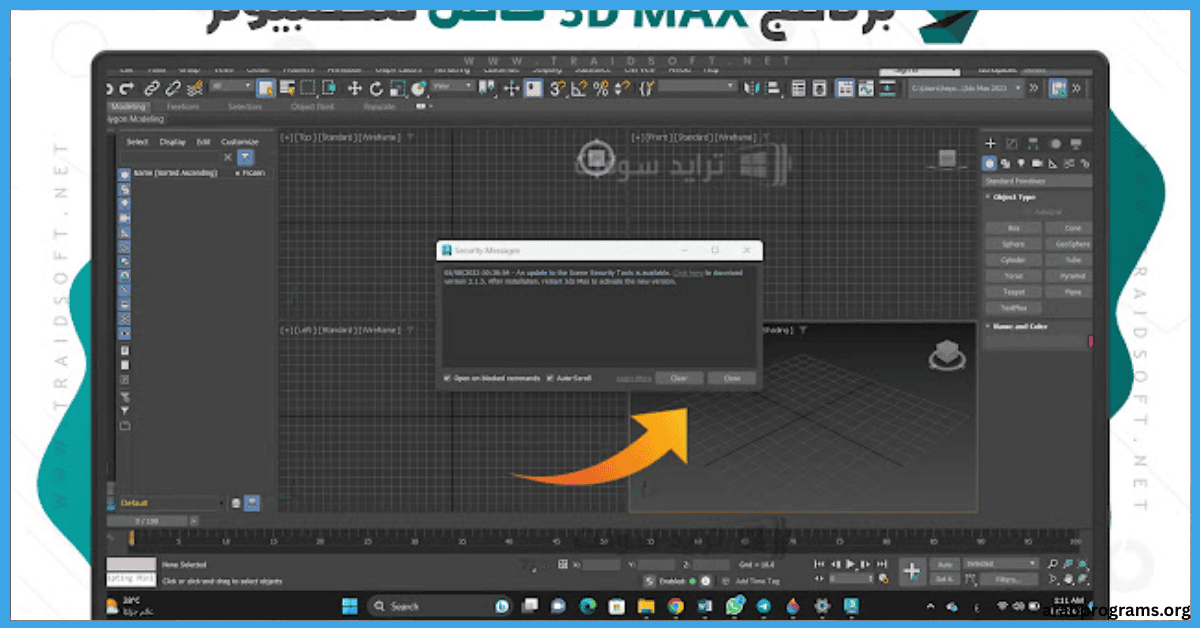The image size is (1200, 628).
Task: Switch to the Object Paint ribbon tab
Action: [311, 106]
